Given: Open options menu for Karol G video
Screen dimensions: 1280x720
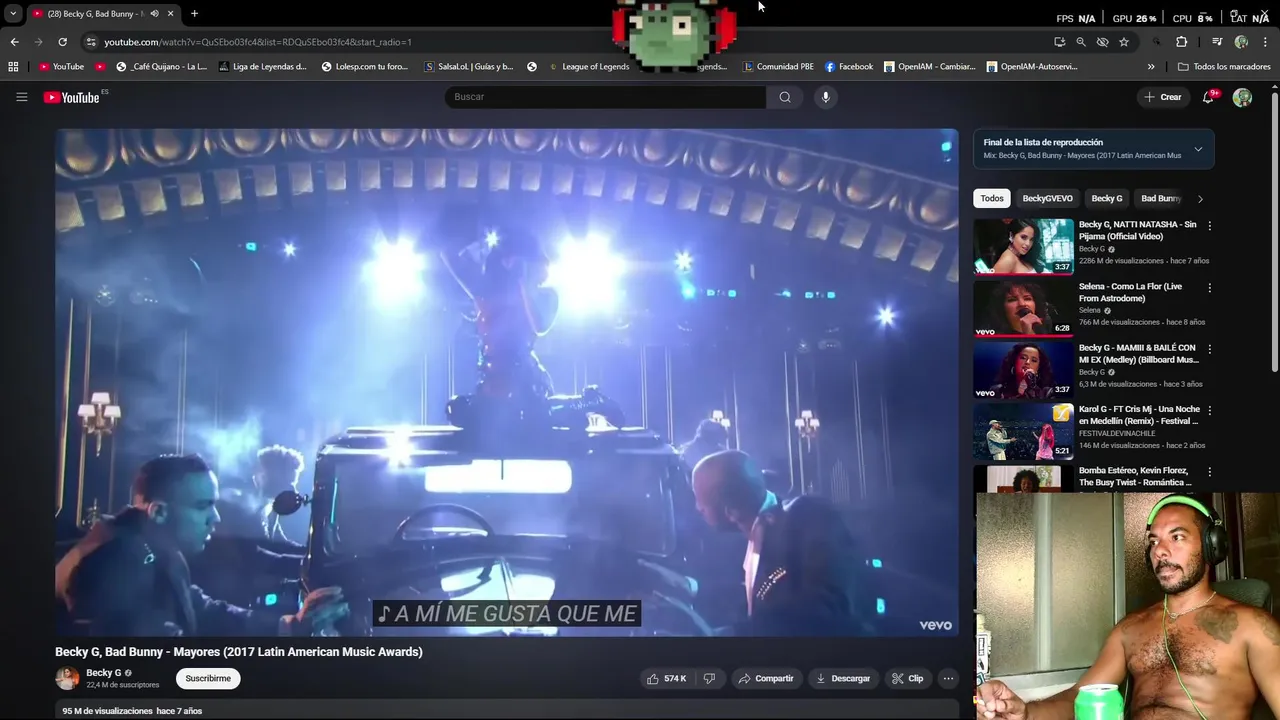Looking at the screenshot, I should (x=1209, y=411).
